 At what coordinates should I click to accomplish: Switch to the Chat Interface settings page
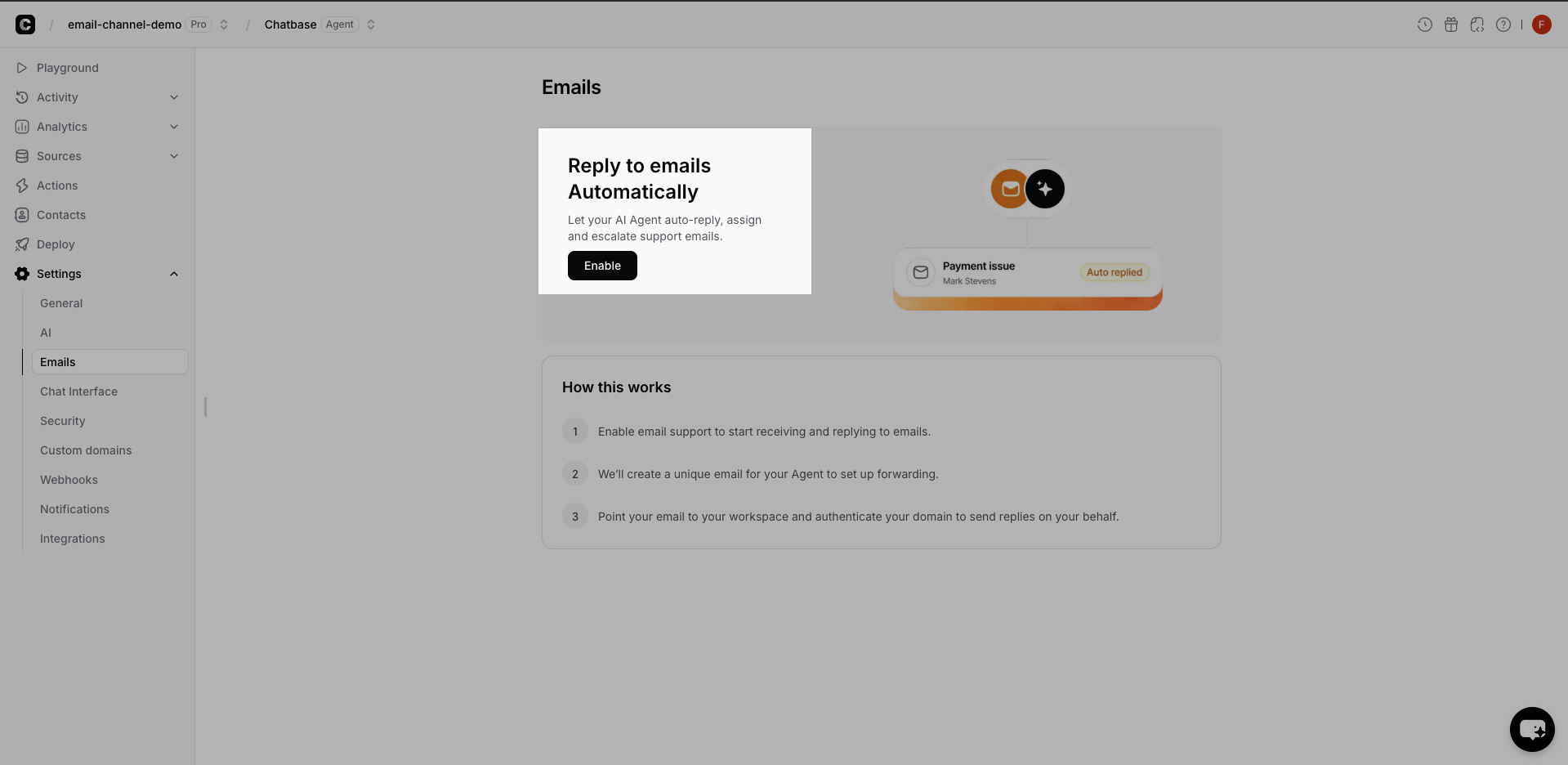point(78,391)
